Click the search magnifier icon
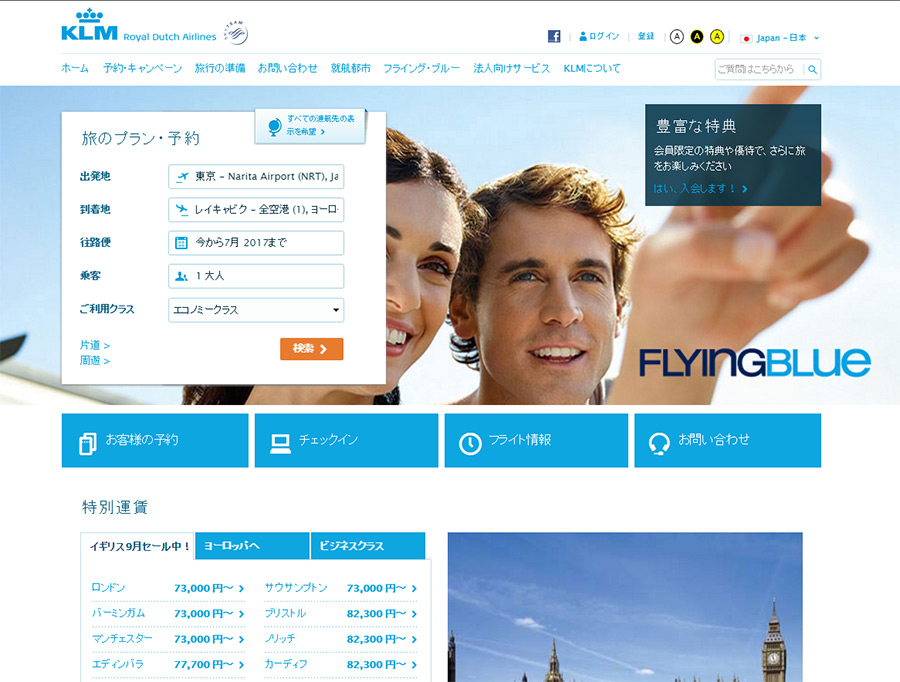Image resolution: width=900 pixels, height=682 pixels. [812, 69]
